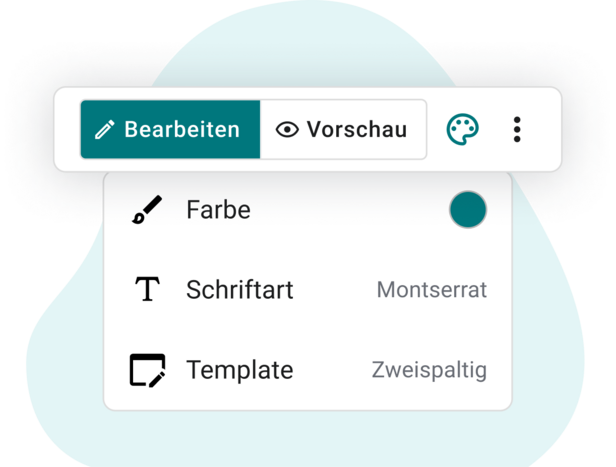Click the template edit icon

pyautogui.click(x=148, y=370)
